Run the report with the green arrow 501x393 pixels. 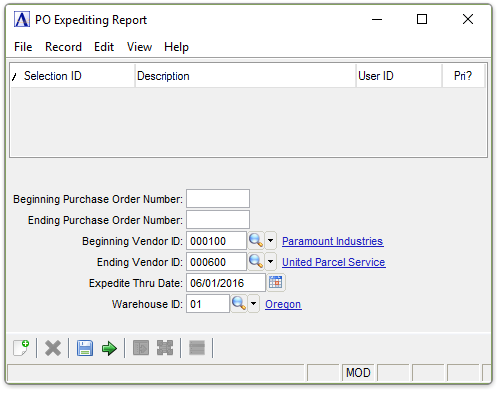pos(109,349)
